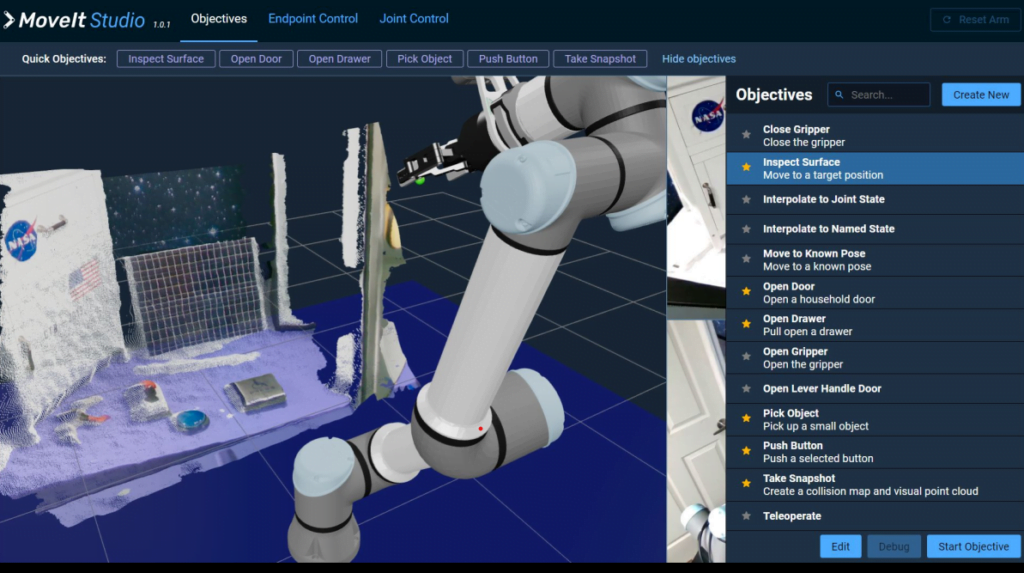Image resolution: width=1024 pixels, height=573 pixels.
Task: Click star icon next to Pick Object
Action: tap(745, 419)
